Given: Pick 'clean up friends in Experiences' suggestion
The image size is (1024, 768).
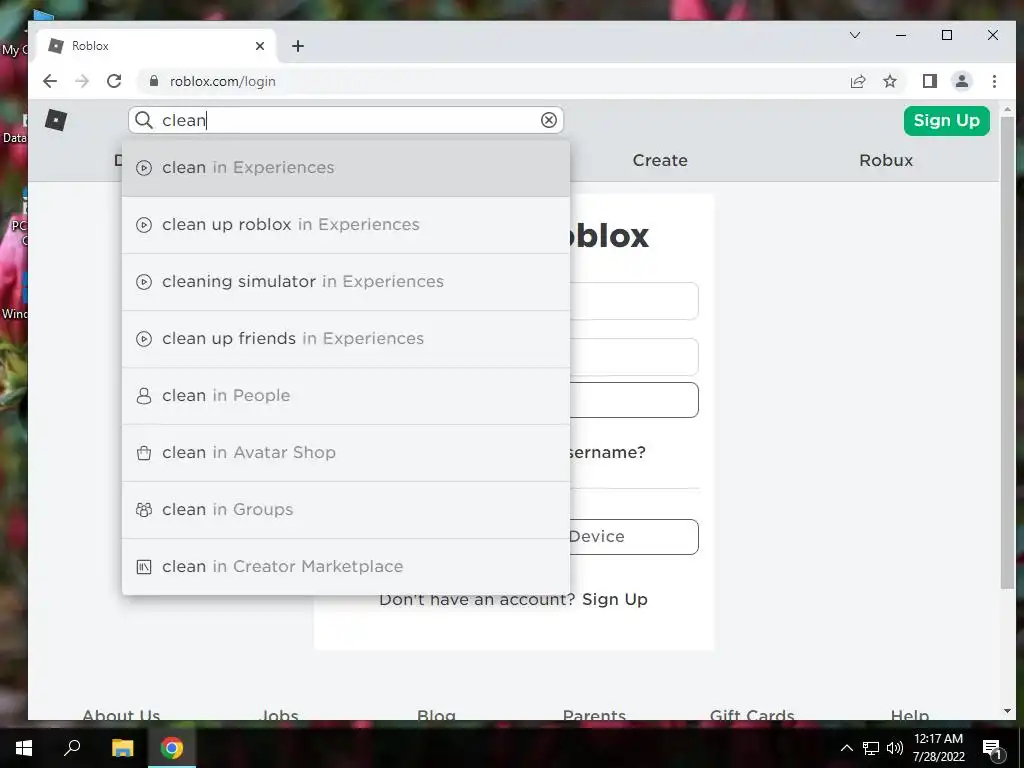Looking at the screenshot, I should (345, 339).
